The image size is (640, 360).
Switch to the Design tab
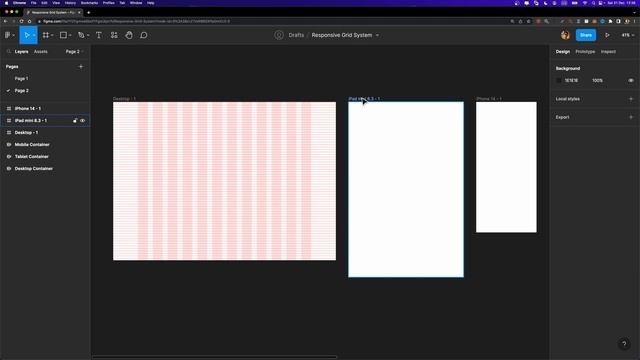(563, 52)
